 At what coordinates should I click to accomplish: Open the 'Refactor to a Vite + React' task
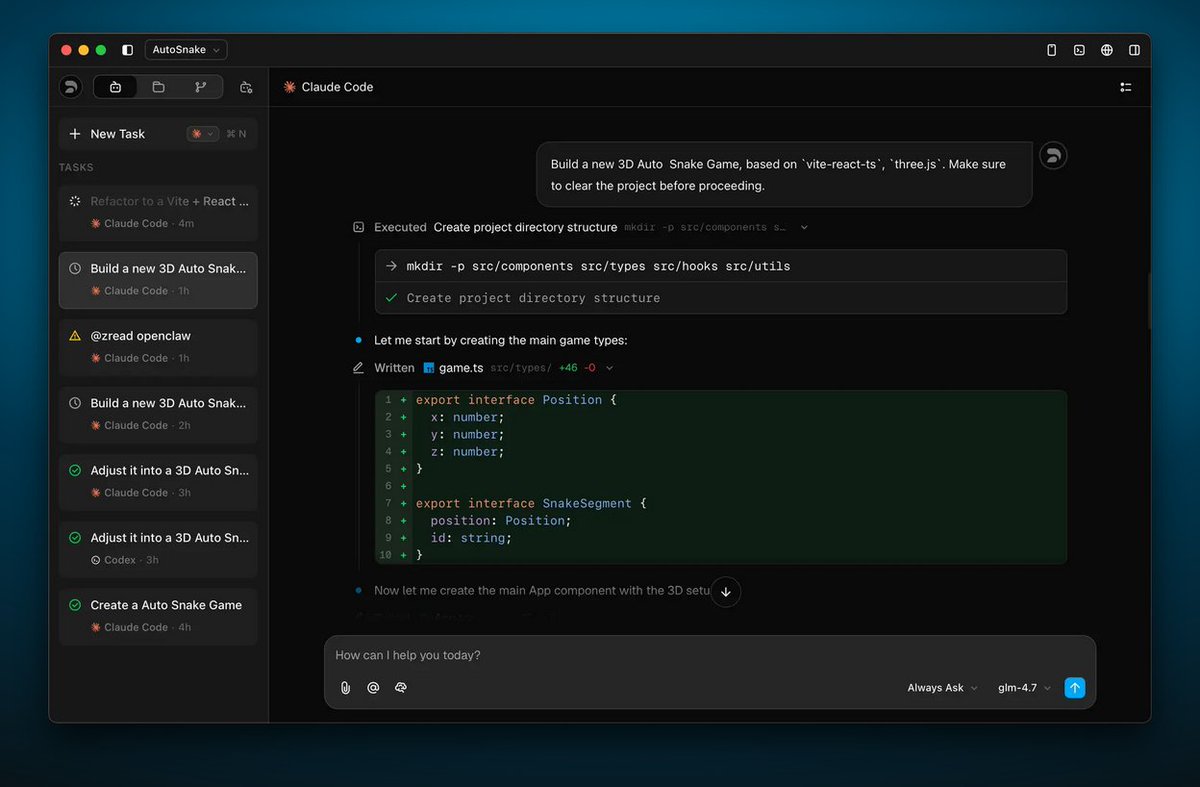coord(158,212)
